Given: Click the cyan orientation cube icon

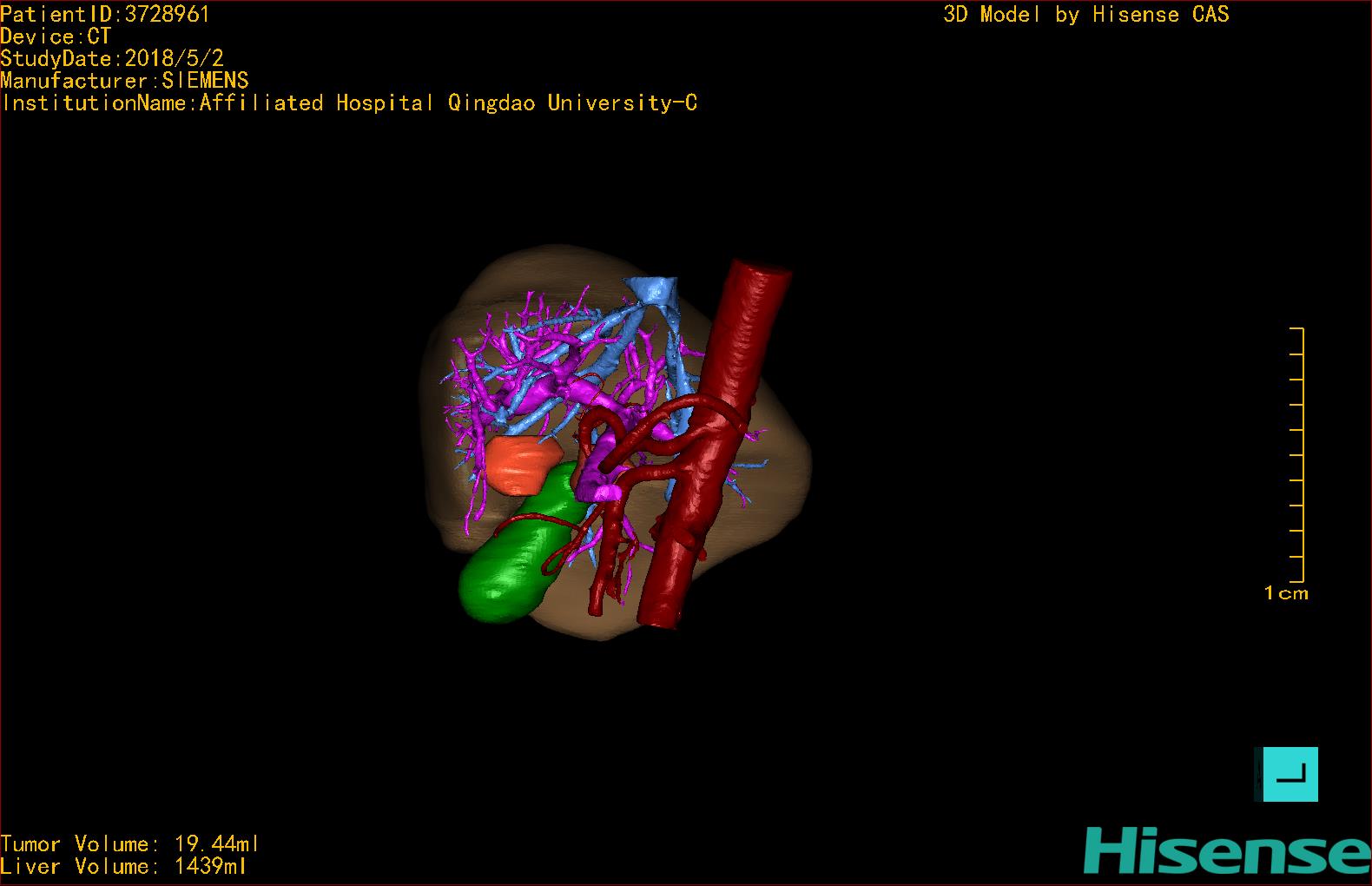Looking at the screenshot, I should [1287, 774].
